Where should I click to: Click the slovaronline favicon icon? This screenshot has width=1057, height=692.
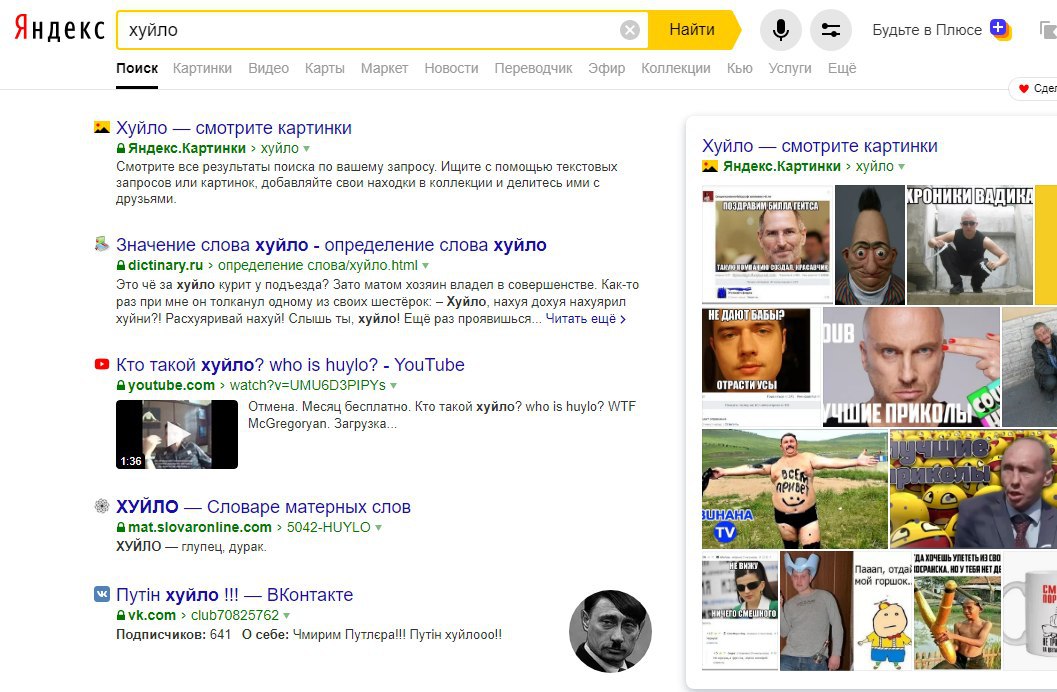click(102, 505)
